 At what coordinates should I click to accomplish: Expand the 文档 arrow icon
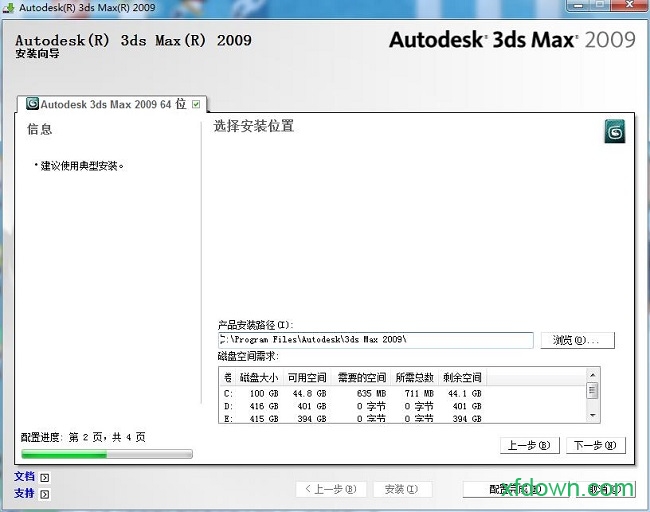click(x=44, y=478)
